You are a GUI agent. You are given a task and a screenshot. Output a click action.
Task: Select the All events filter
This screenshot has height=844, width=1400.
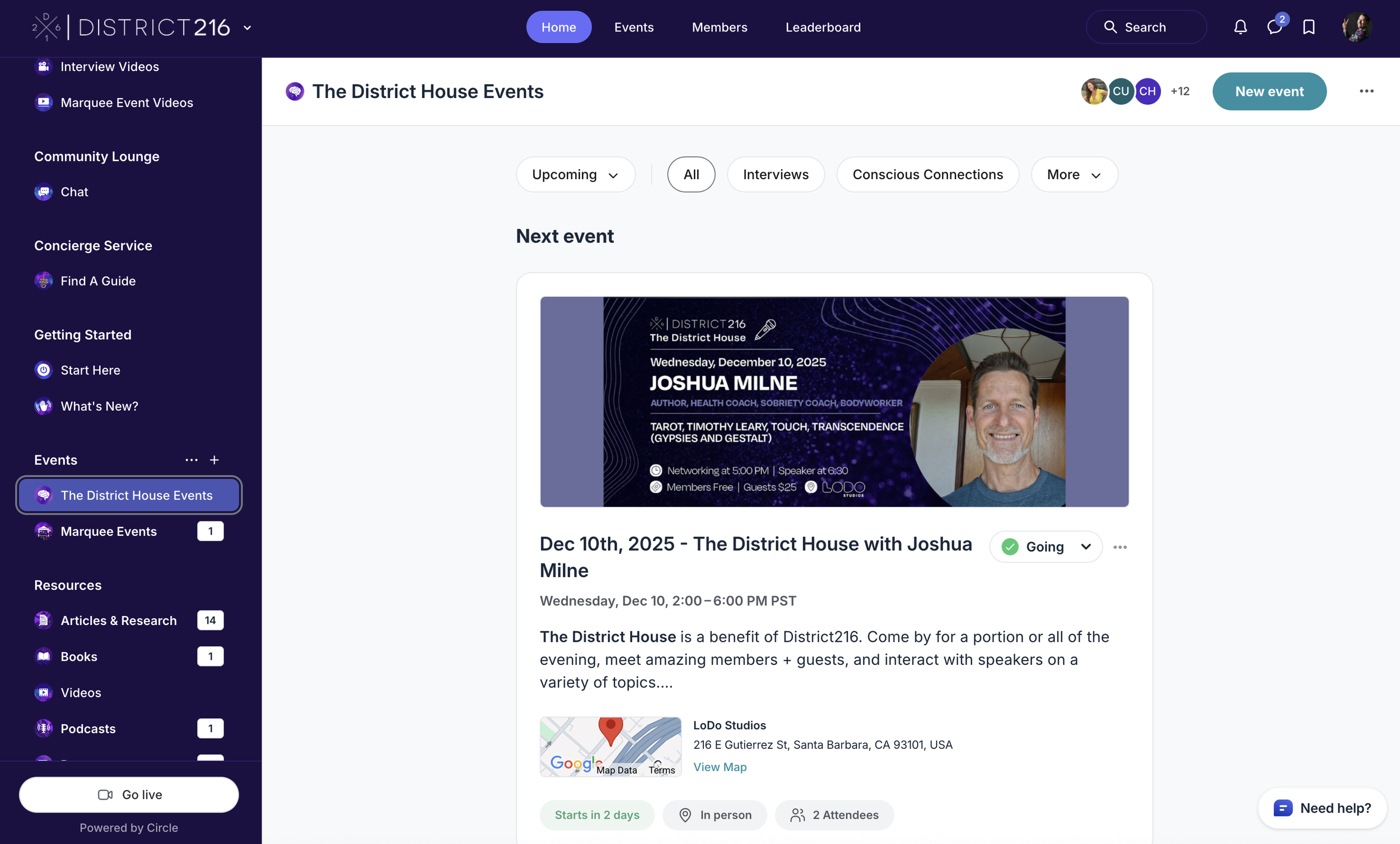(691, 175)
